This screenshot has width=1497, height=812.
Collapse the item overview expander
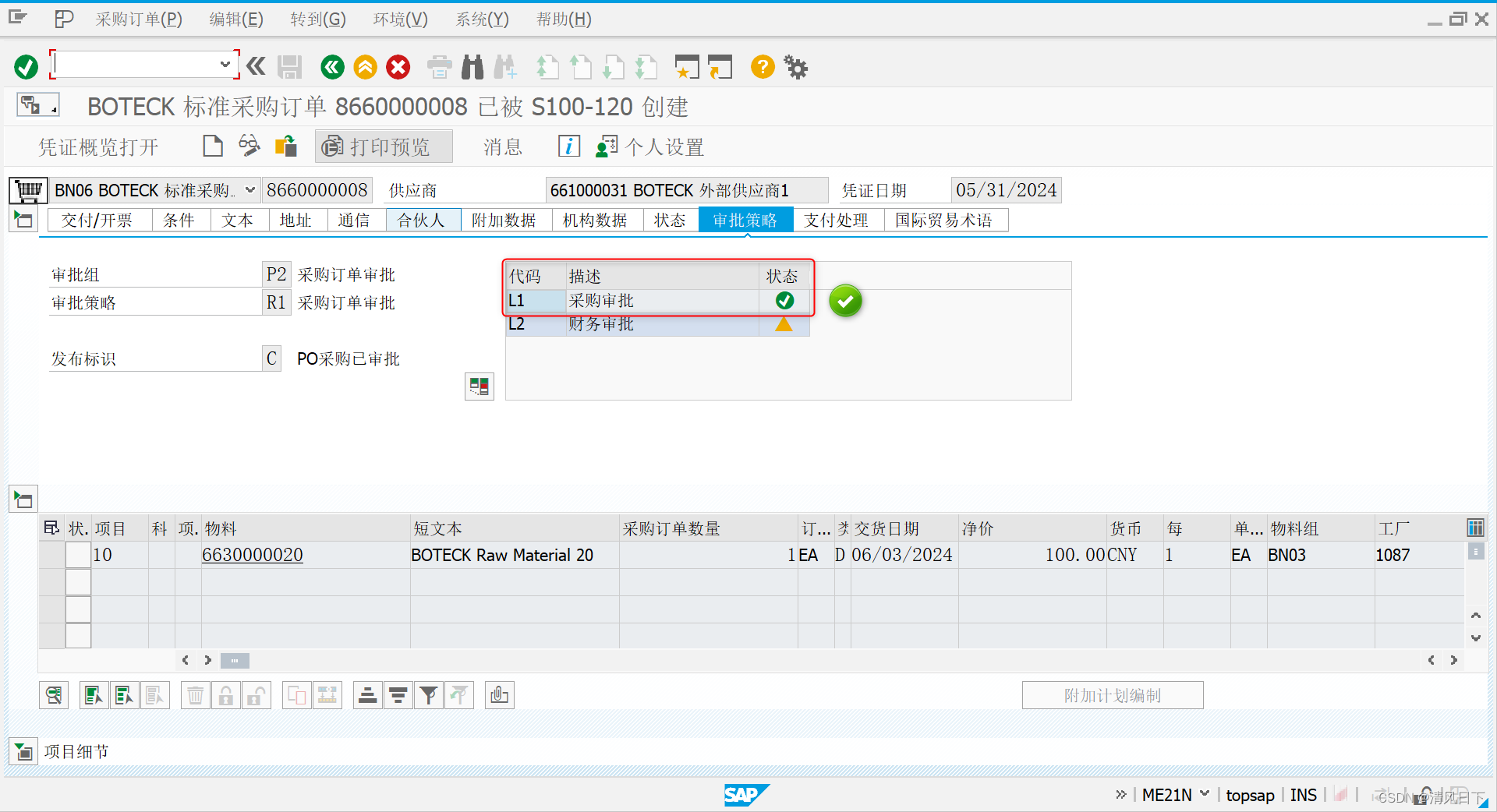(23, 499)
